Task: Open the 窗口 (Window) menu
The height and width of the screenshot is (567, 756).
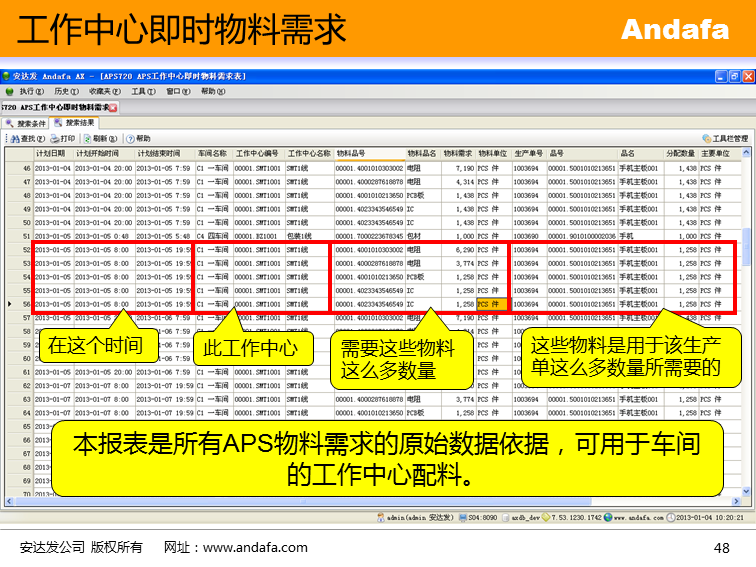Action: [176, 91]
